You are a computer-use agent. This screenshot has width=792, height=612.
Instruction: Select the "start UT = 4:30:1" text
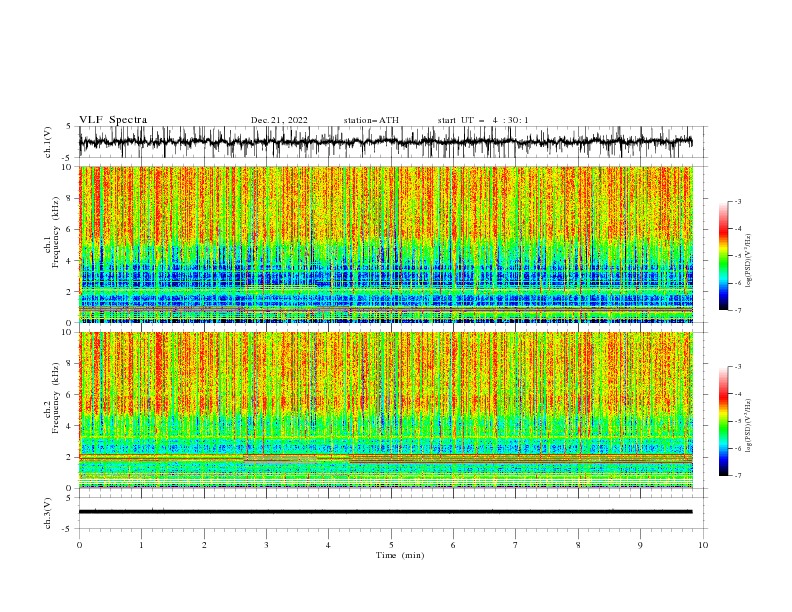483,120
